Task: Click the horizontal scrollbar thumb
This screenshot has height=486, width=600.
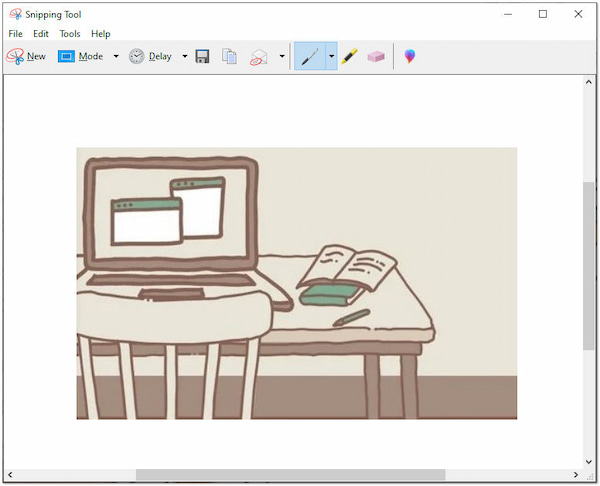Action: click(291, 475)
